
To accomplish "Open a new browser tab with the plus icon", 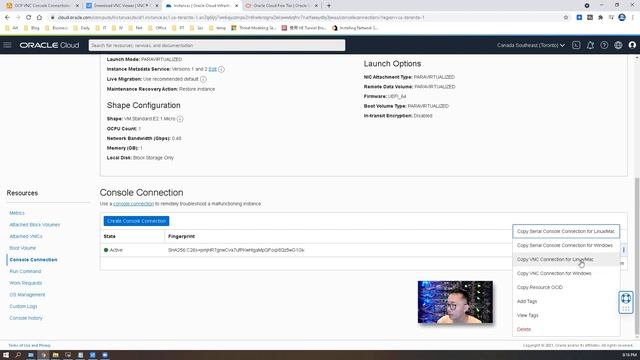I will click(x=329, y=6).
